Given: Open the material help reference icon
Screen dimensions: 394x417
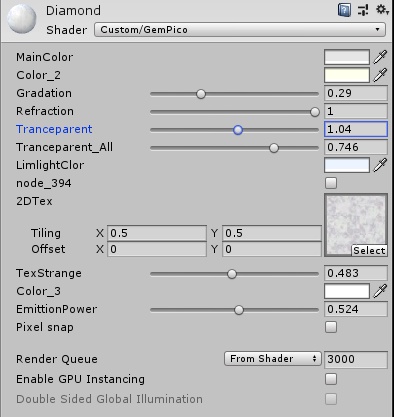Looking at the screenshot, I should coord(344,10).
